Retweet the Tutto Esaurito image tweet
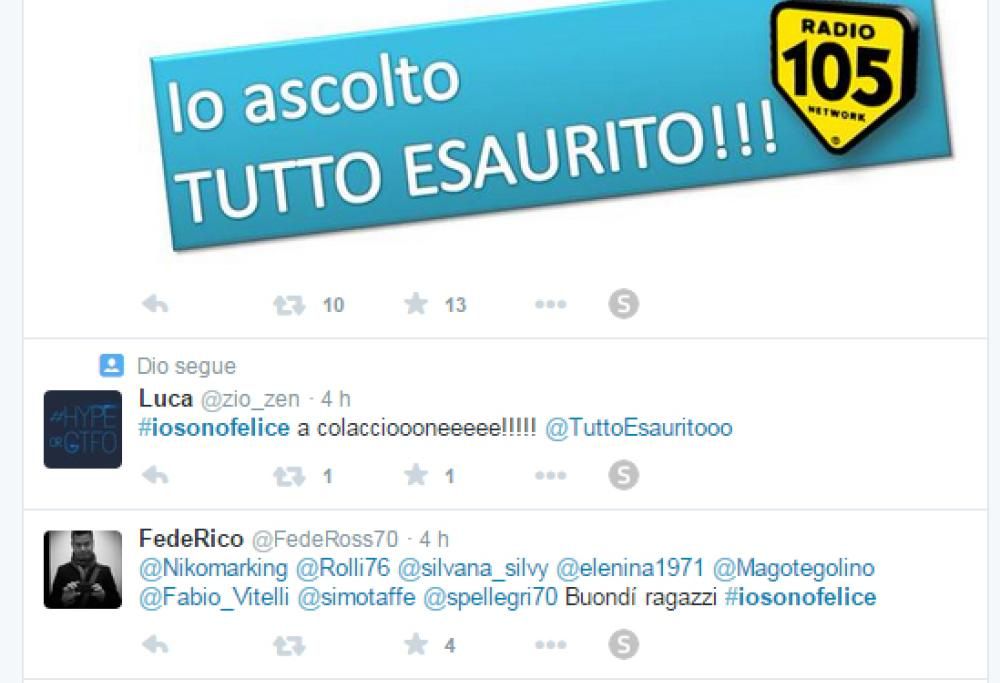Screen dimensions: 1000x683 coord(289,305)
